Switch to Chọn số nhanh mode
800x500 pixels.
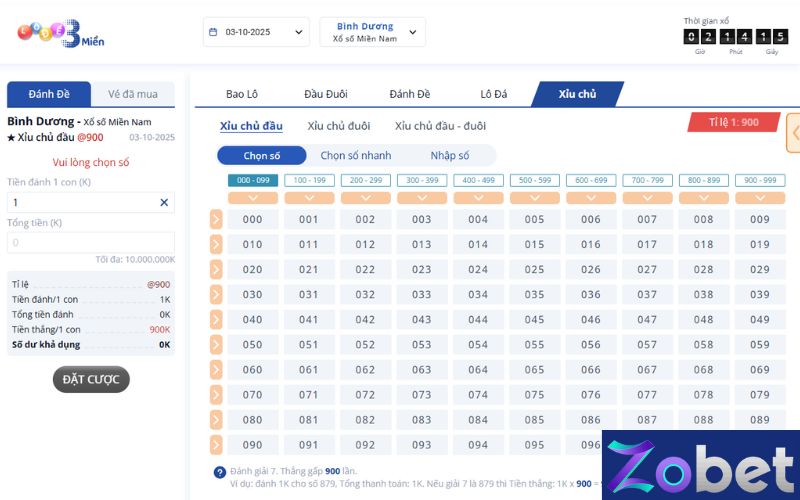355,156
